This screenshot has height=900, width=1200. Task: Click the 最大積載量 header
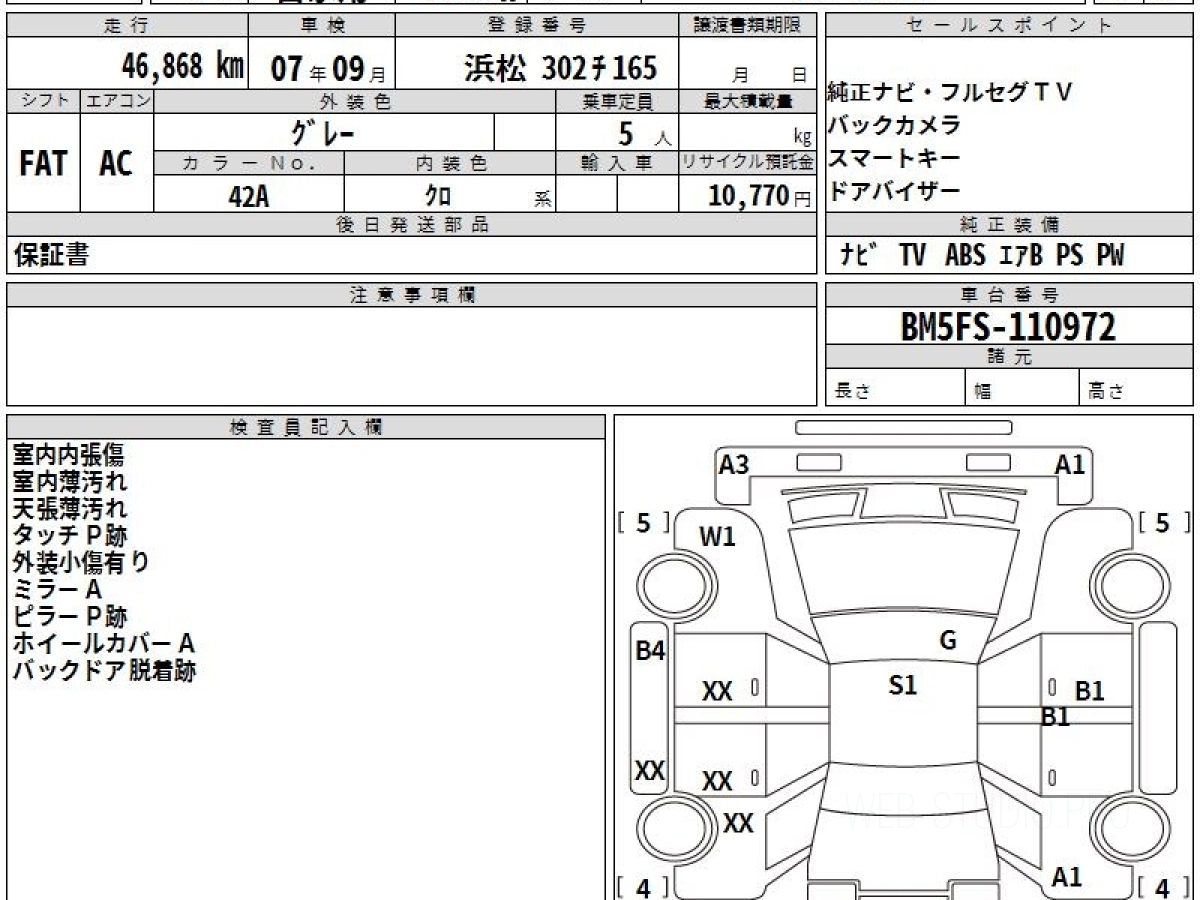coord(748,101)
